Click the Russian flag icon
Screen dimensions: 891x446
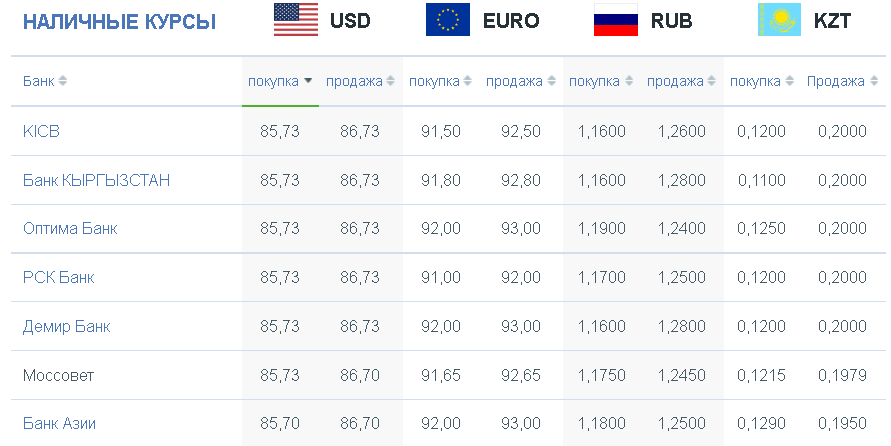[x=616, y=20]
